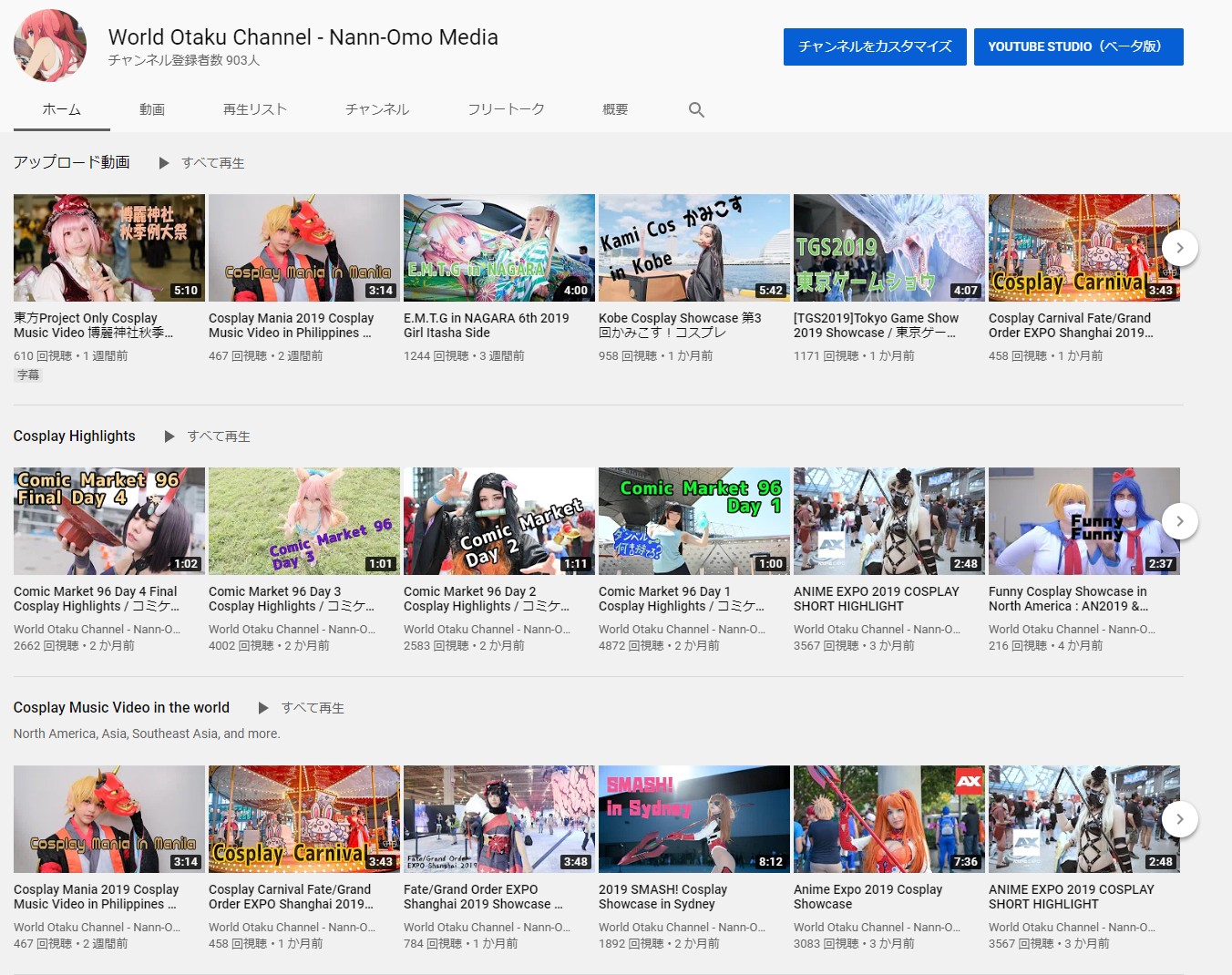The width and height of the screenshot is (1232, 975).
Task: Open title 'Fate/Grand Order EXPO Shanghai 2019 Showcase'
Action: click(484, 897)
